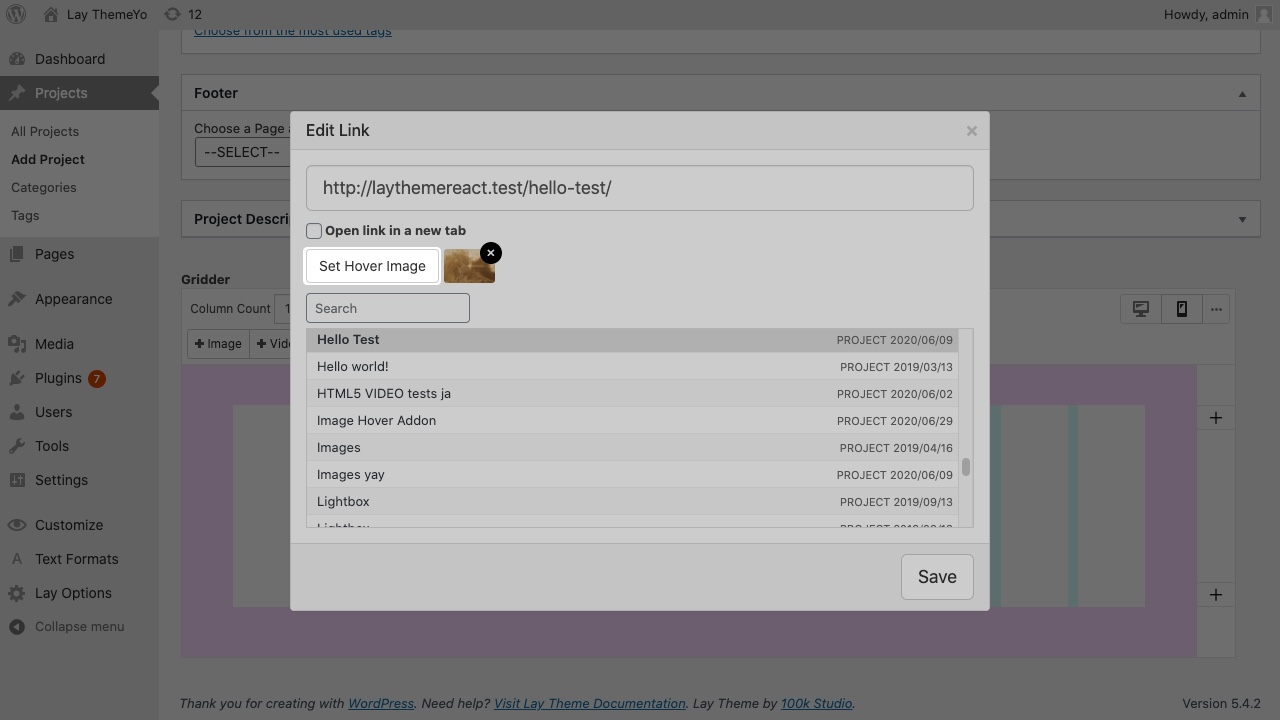
Task: Click the link list scrollbar thumb
Action: click(x=966, y=467)
